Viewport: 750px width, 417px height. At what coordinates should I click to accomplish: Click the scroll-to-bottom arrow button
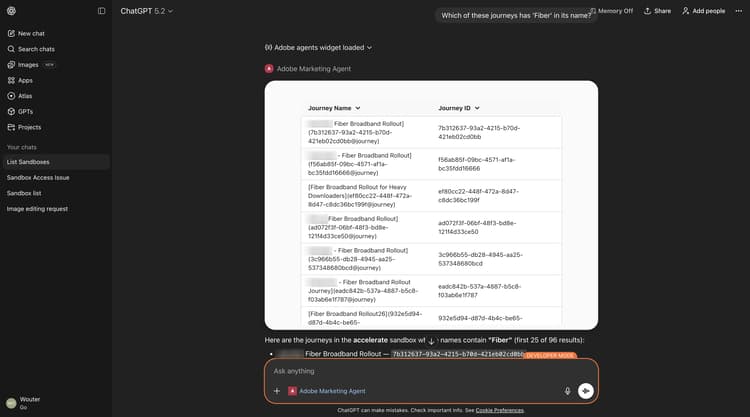pyautogui.click(x=431, y=341)
